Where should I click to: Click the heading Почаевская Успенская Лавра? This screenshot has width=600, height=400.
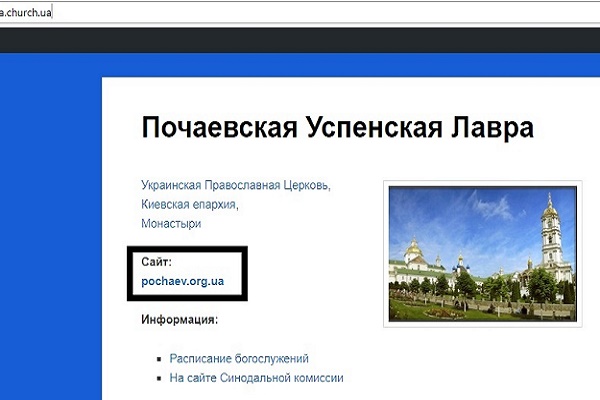[x=338, y=127]
